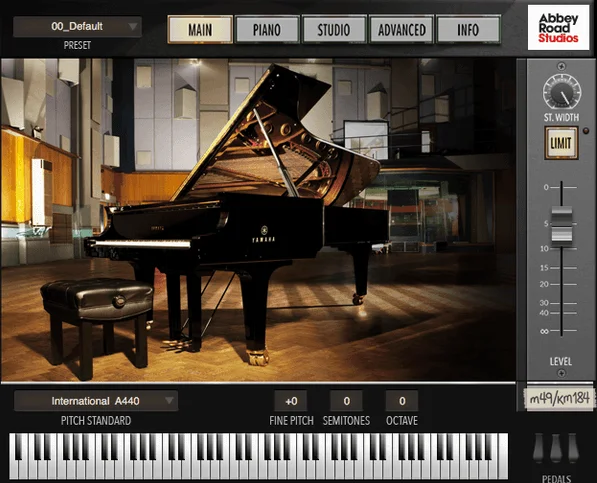Screen dimensions: 597x483
Task: Open the STUDIO tab
Action: [x=334, y=30]
